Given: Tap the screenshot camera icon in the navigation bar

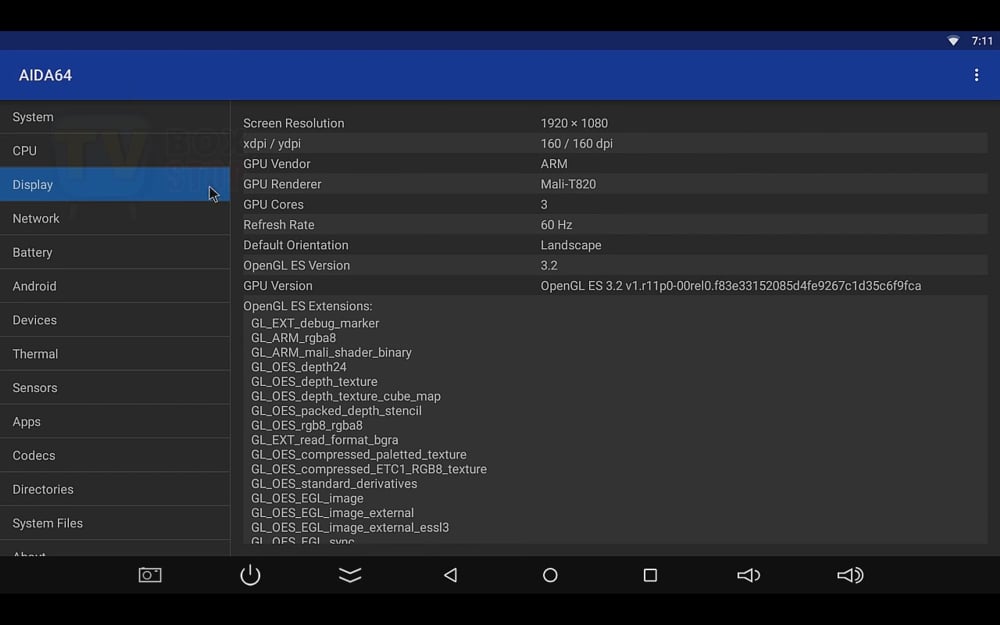Looking at the screenshot, I should pos(150,575).
